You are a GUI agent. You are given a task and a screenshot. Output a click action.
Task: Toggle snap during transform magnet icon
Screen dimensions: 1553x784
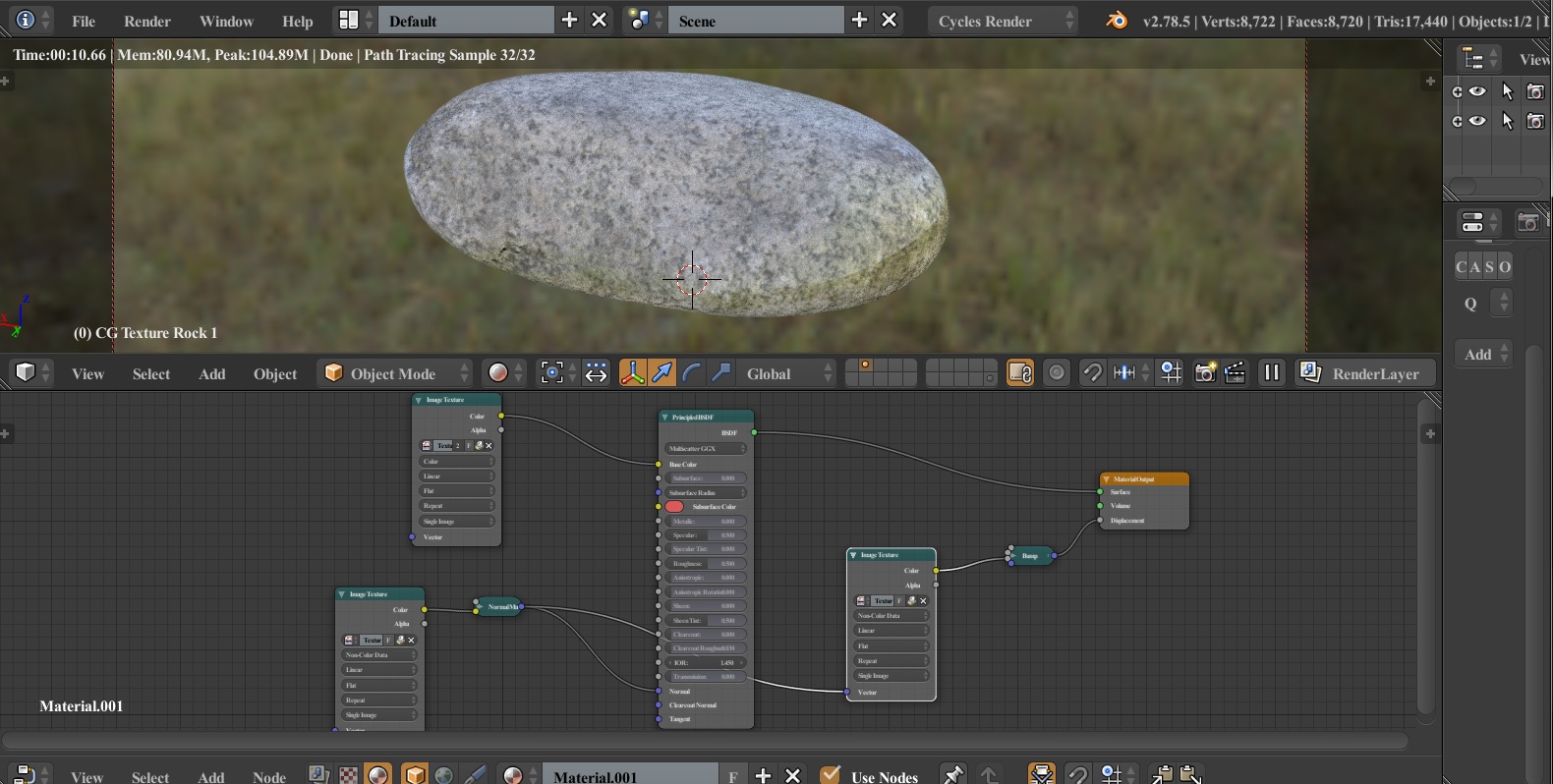[x=1091, y=372]
